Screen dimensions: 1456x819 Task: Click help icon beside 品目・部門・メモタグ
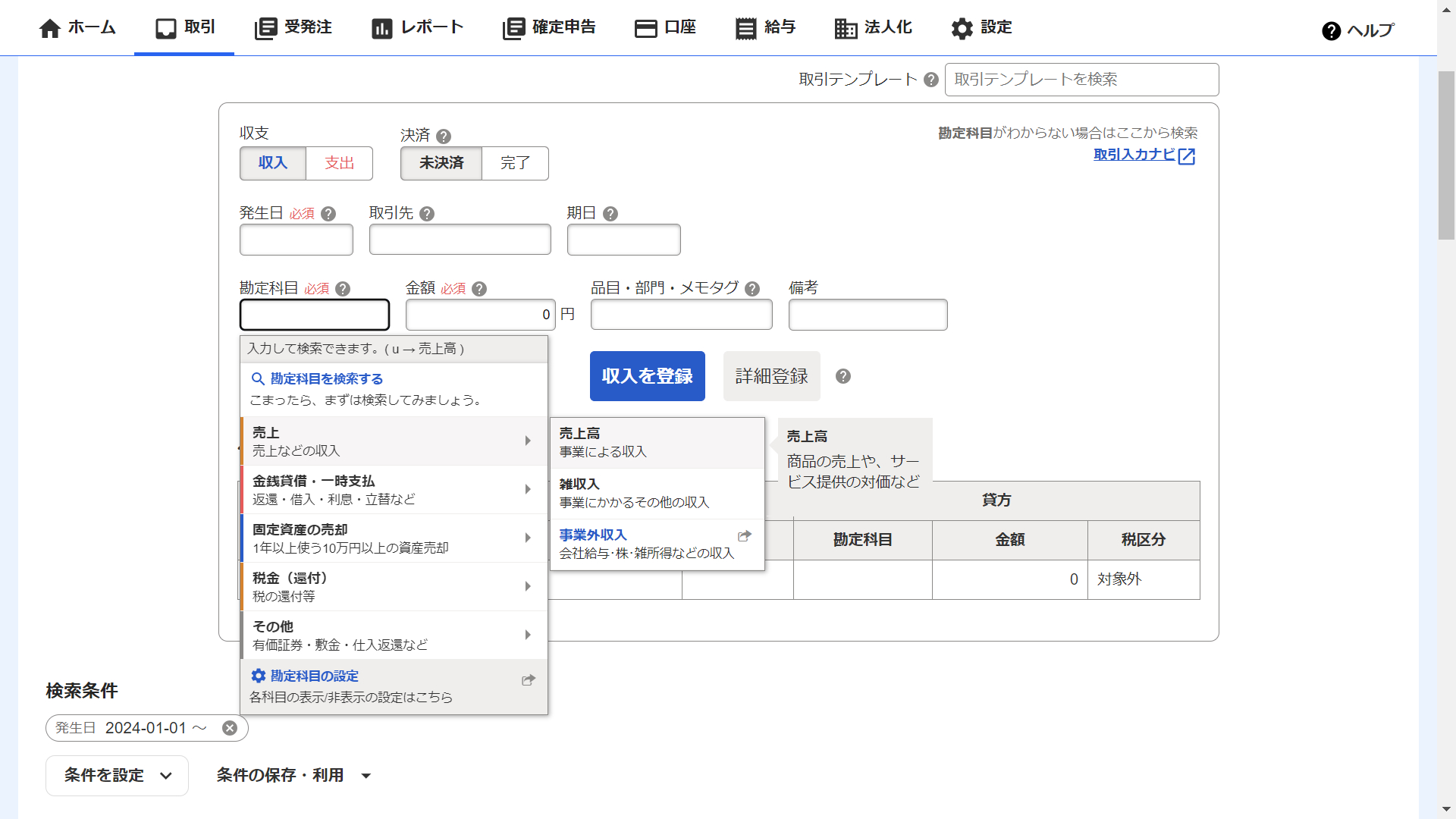click(752, 289)
